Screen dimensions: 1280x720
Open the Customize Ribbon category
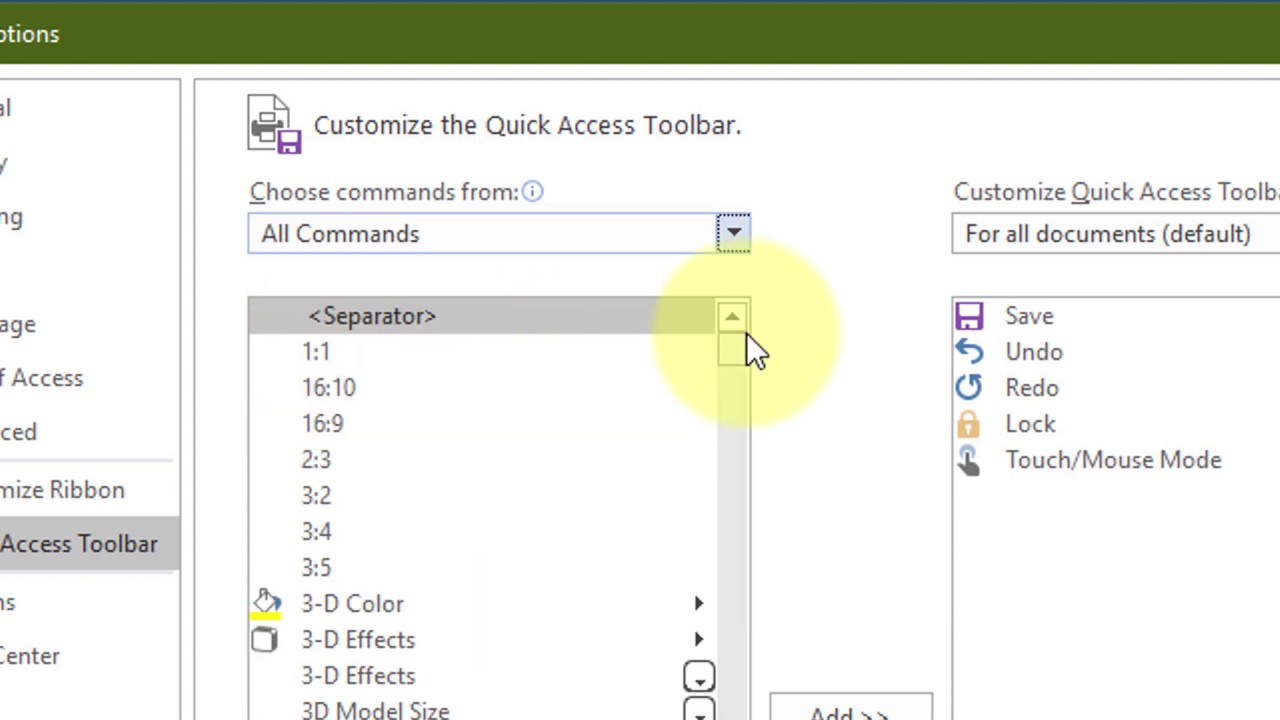(63, 490)
